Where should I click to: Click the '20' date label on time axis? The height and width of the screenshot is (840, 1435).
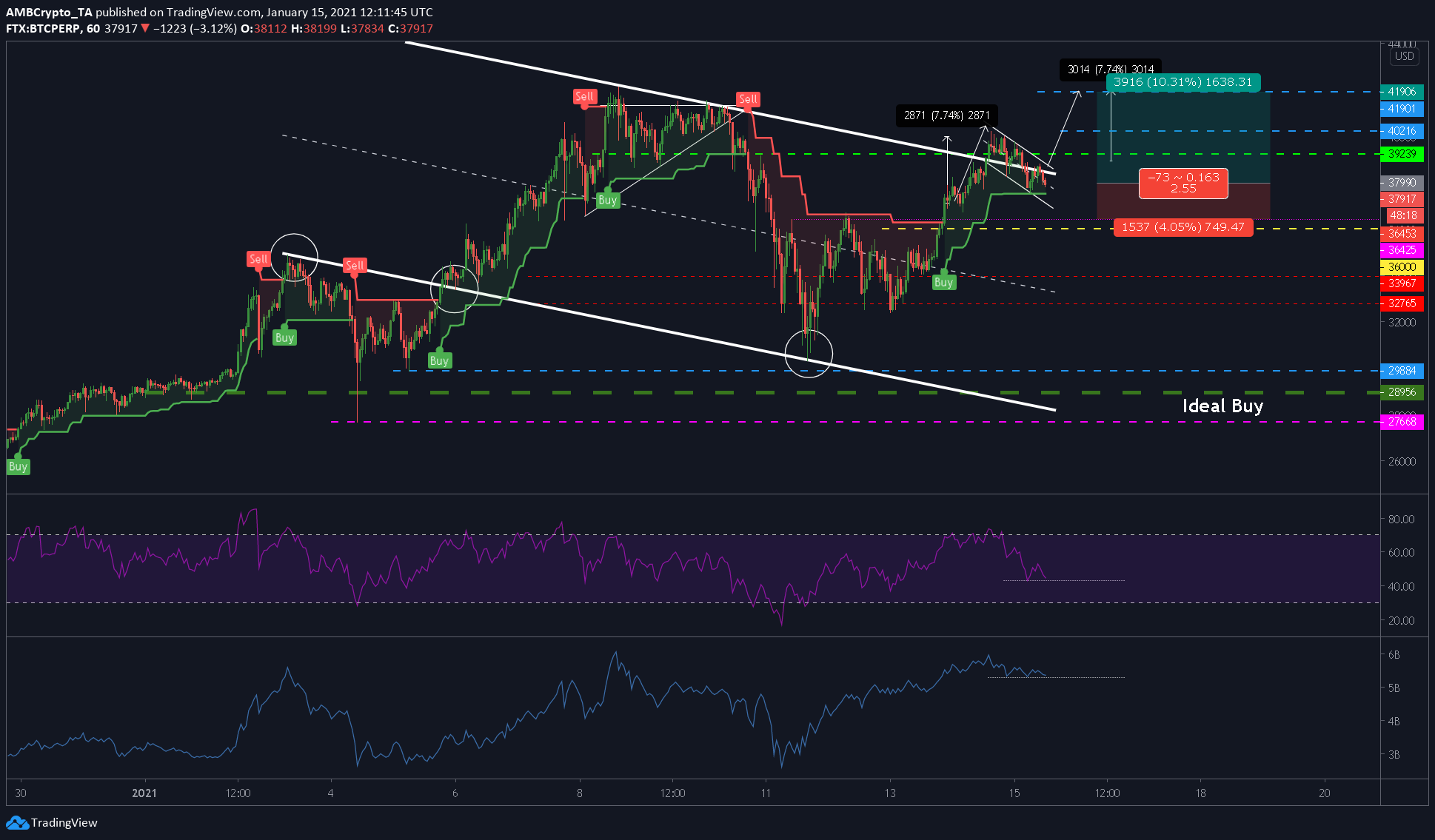[x=1325, y=793]
